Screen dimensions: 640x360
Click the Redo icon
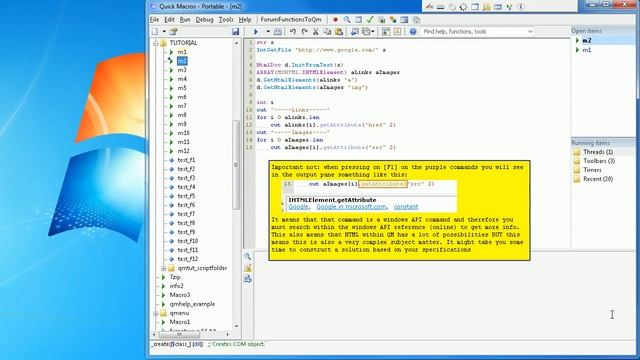point(304,32)
